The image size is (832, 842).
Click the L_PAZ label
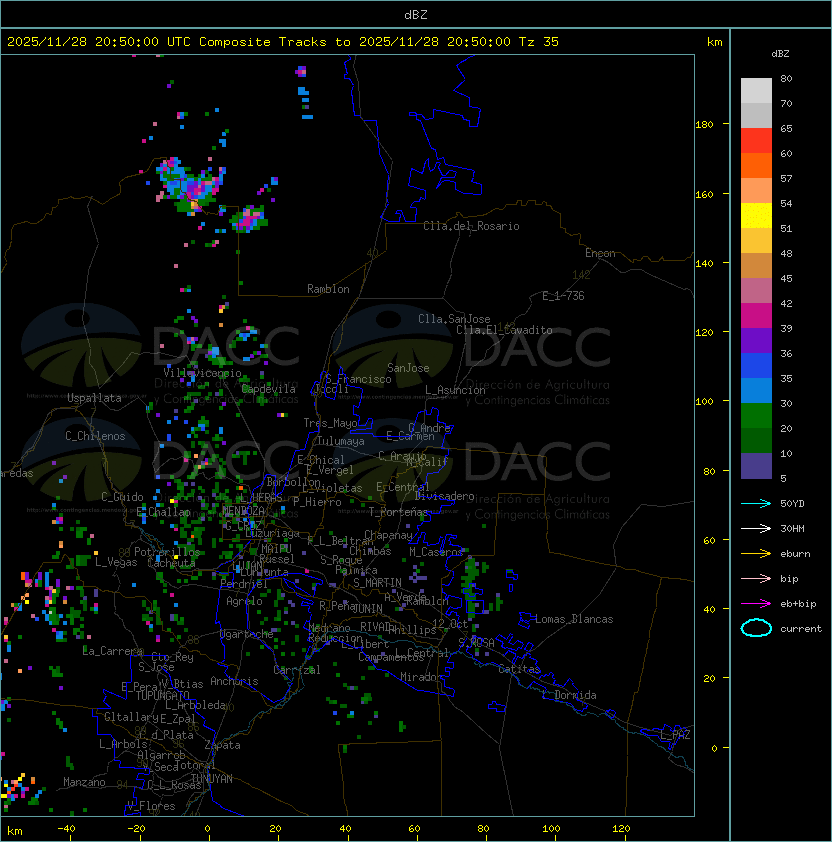pos(675,735)
